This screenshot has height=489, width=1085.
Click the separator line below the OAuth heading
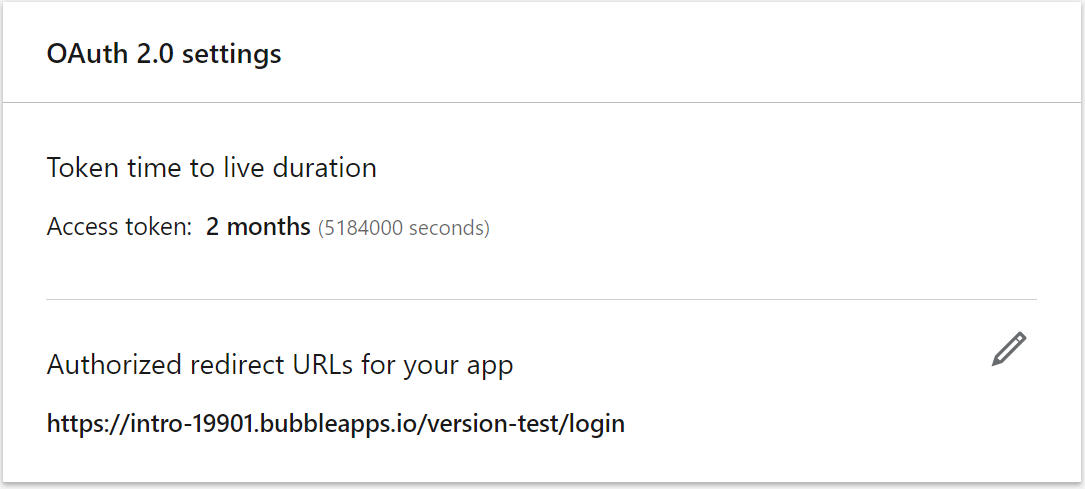coord(541,102)
